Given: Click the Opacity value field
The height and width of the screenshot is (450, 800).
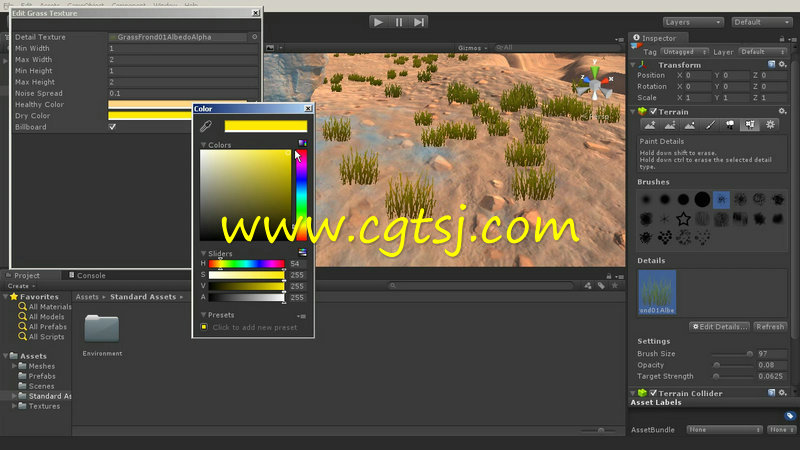Looking at the screenshot, I should [771, 365].
